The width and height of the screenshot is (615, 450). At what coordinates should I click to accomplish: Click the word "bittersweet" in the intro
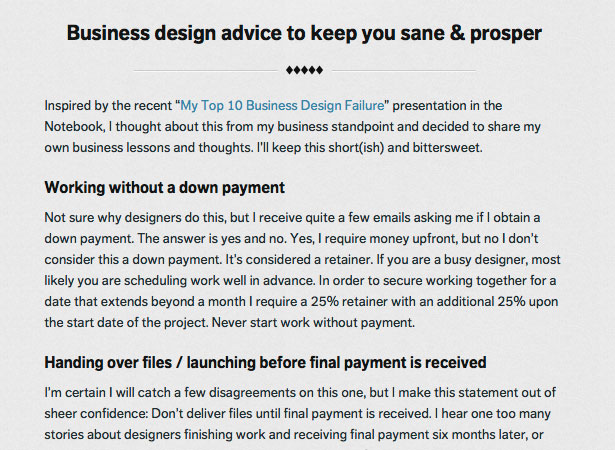[446, 148]
